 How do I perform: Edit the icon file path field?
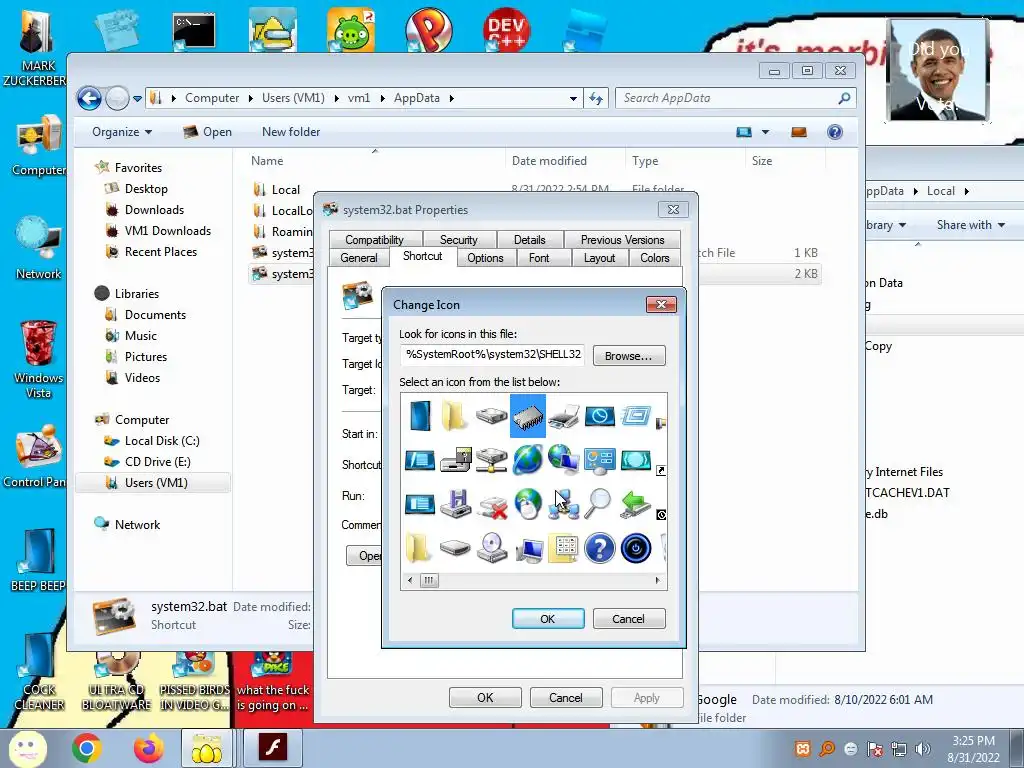[x=492, y=355]
